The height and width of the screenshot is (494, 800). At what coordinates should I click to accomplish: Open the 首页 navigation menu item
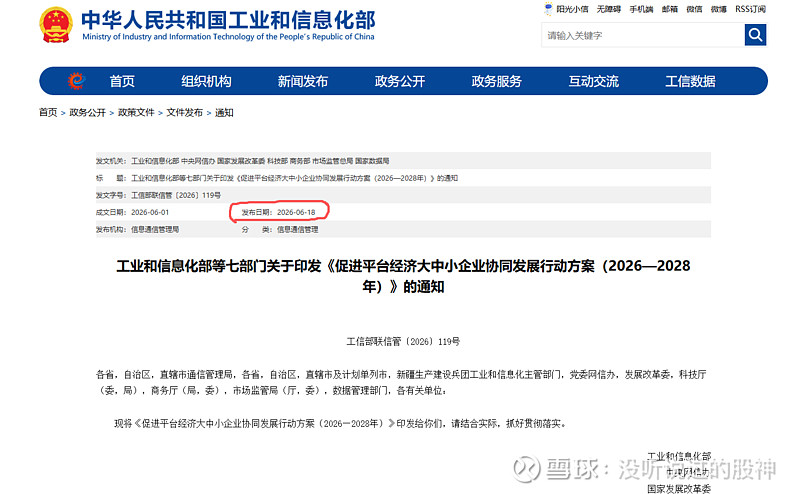122,81
